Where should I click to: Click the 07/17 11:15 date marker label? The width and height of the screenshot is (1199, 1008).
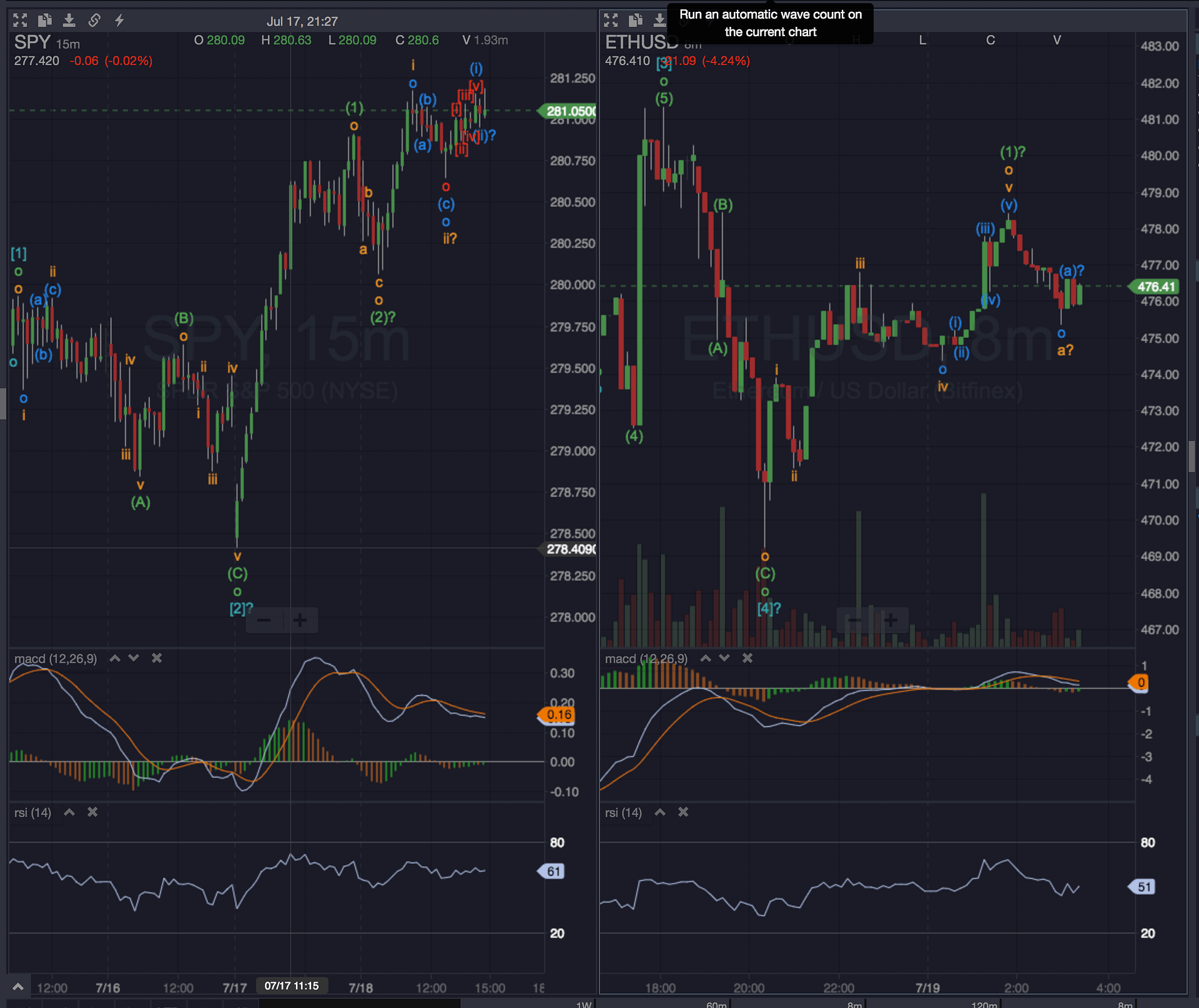(x=292, y=986)
